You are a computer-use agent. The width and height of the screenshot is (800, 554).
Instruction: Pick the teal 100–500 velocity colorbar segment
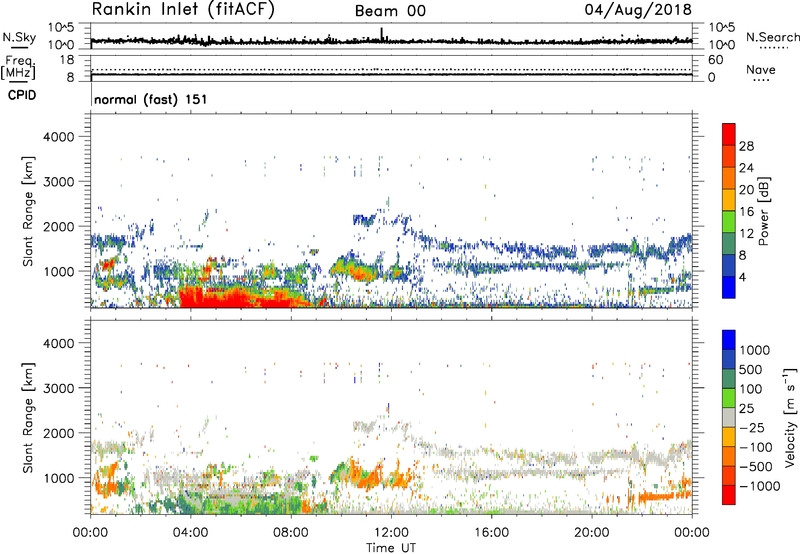tap(729, 379)
